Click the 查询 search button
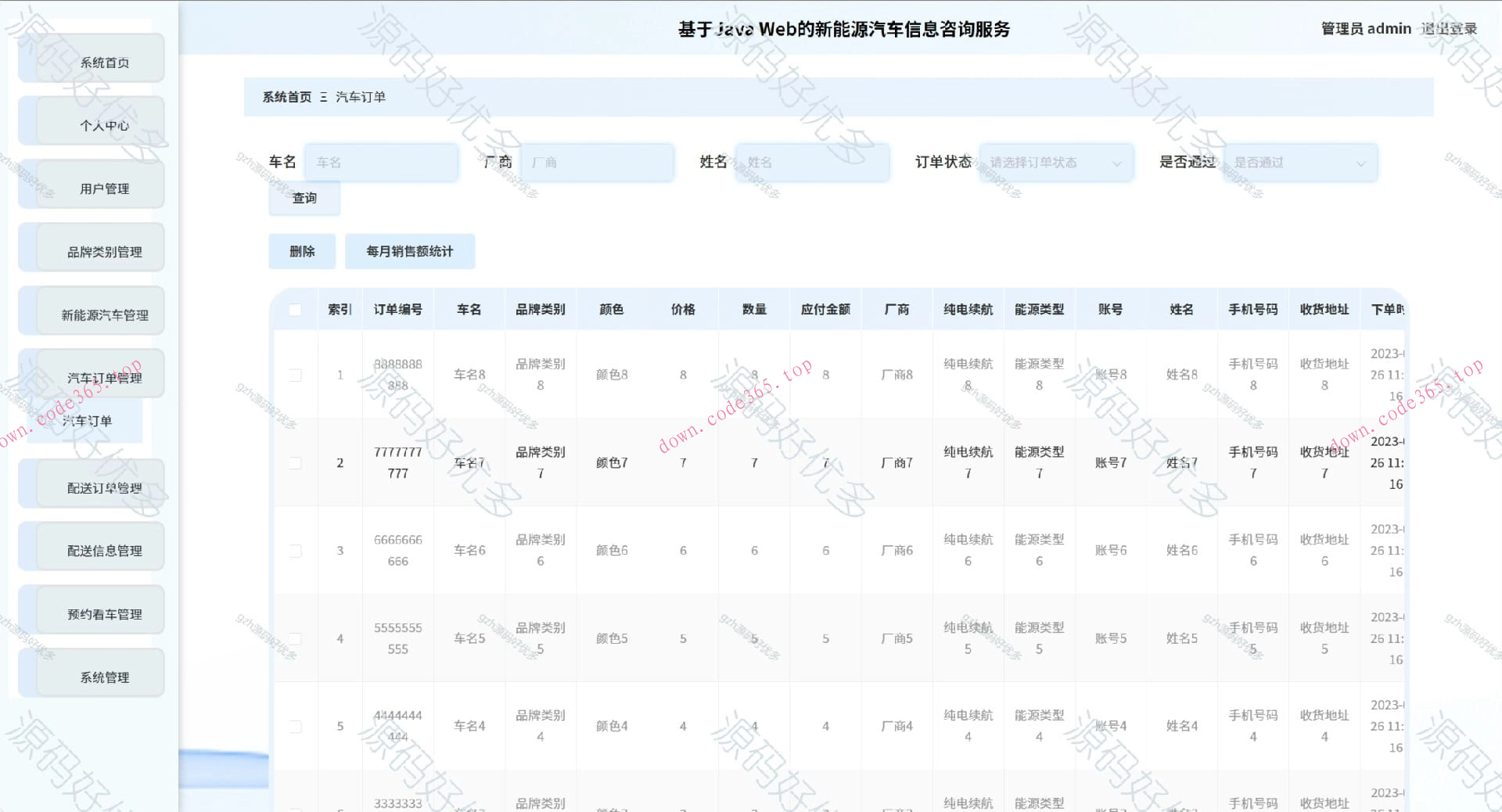This screenshot has width=1502, height=812. [x=304, y=199]
